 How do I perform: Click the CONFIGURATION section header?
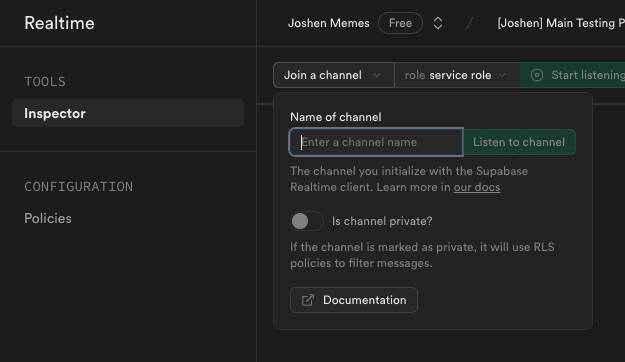coord(79,187)
